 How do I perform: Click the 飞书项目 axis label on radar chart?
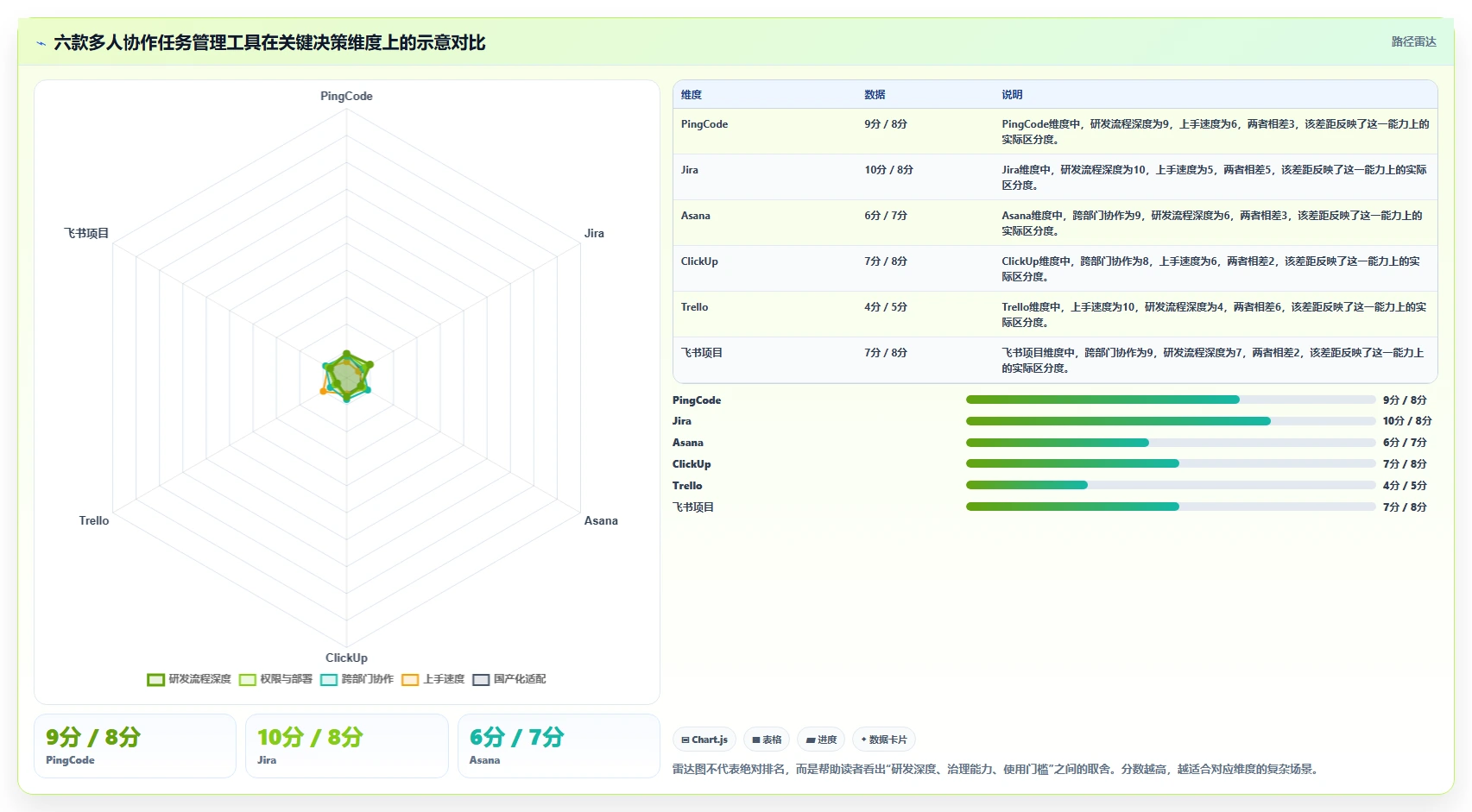tap(86, 233)
